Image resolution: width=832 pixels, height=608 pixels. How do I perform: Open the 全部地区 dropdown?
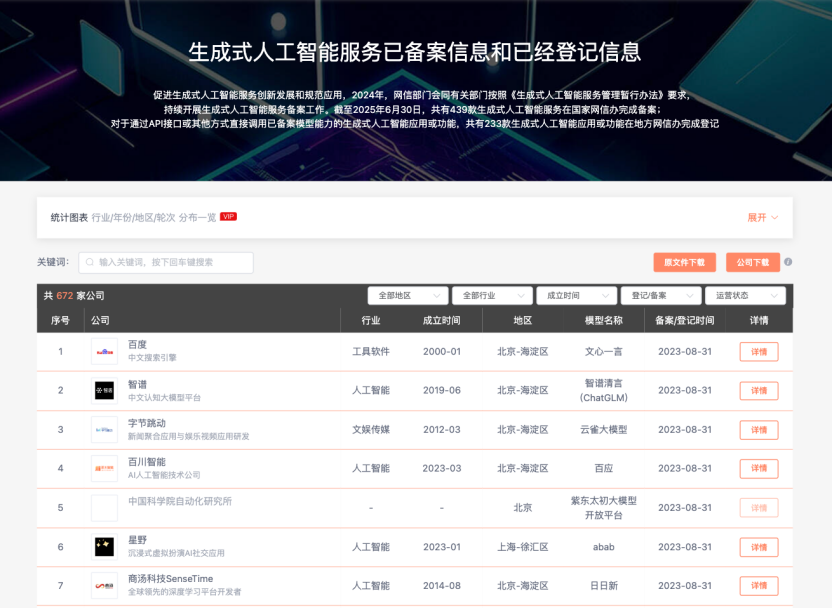[x=408, y=296]
